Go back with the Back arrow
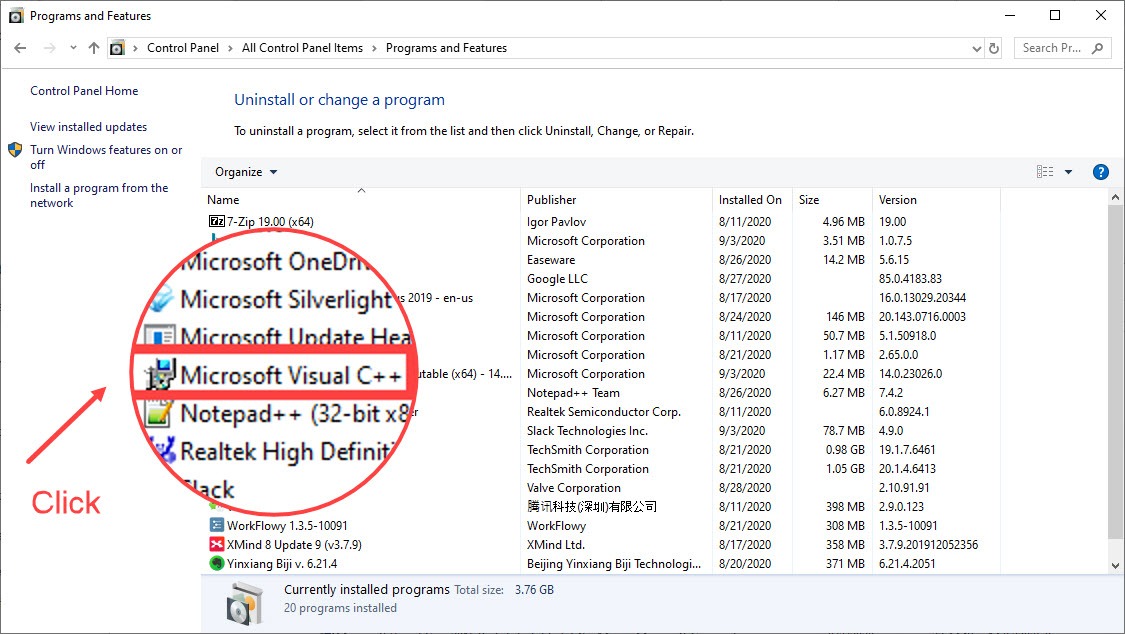The image size is (1125, 634). pyautogui.click(x=20, y=48)
